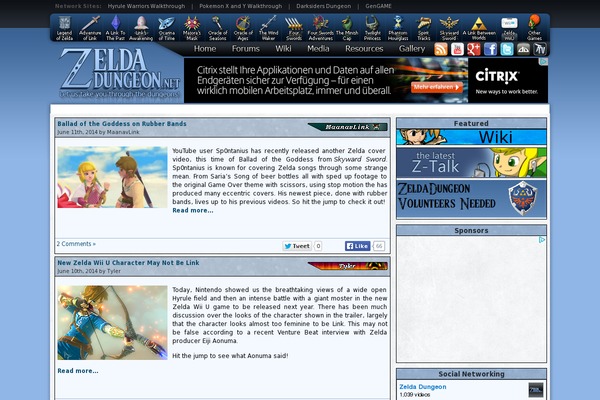
Task: Click the ZeldaDungeon.net site logo
Action: click(119, 73)
